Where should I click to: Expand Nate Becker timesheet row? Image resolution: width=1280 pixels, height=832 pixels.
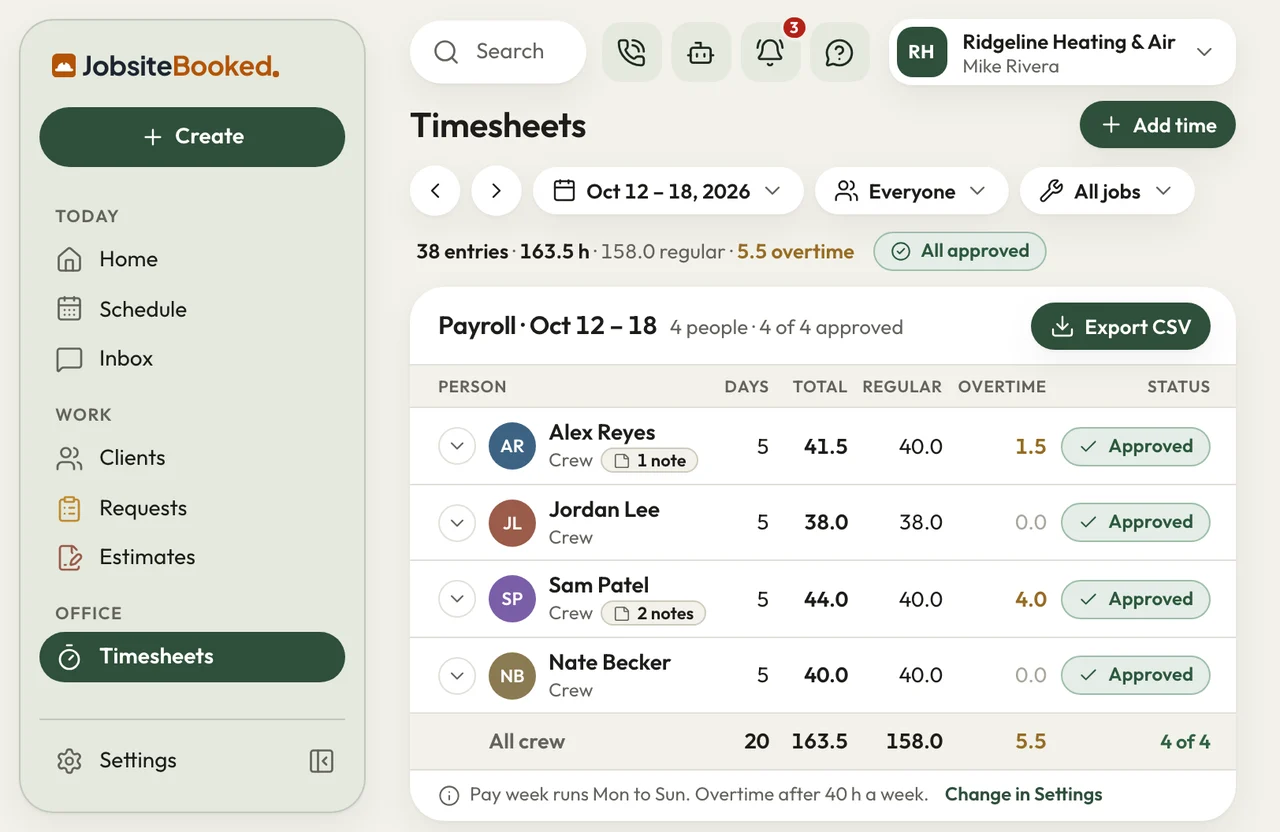[x=457, y=676]
